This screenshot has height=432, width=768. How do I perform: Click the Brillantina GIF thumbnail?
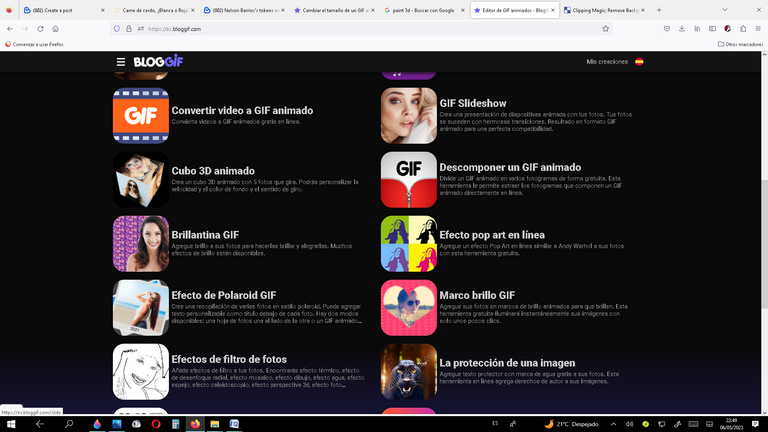141,244
